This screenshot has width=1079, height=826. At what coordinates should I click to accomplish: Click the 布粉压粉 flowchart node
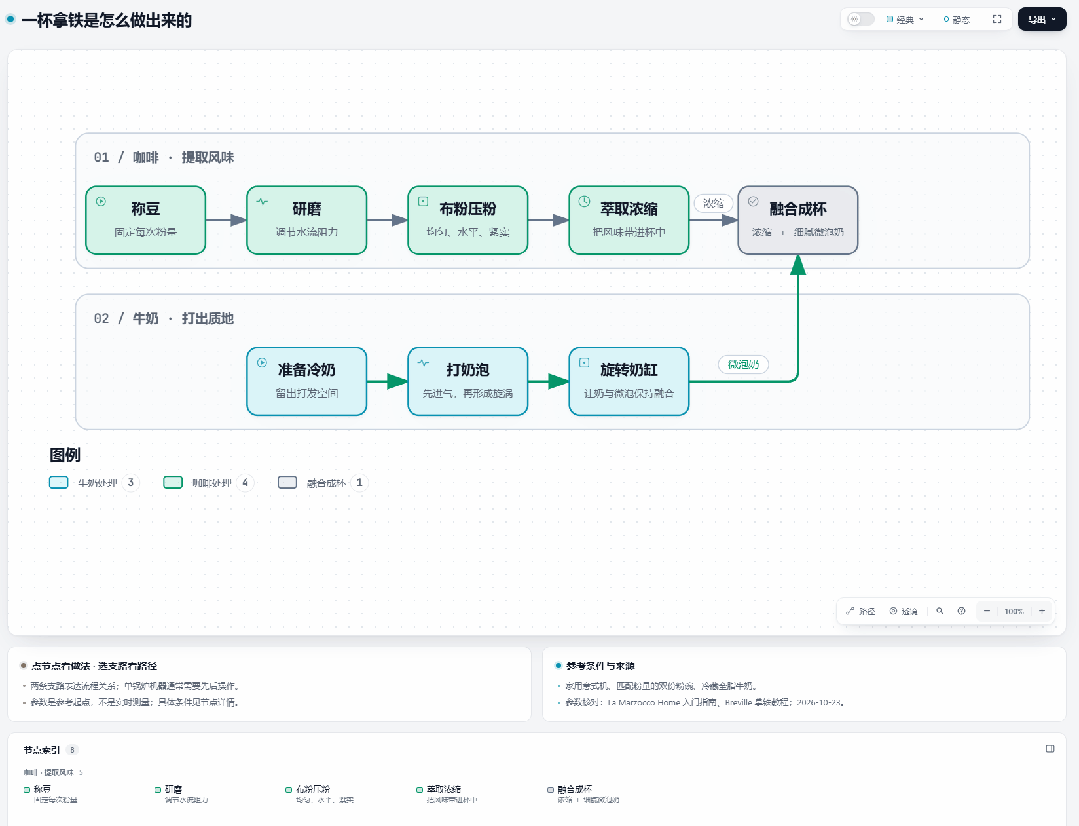(468, 220)
